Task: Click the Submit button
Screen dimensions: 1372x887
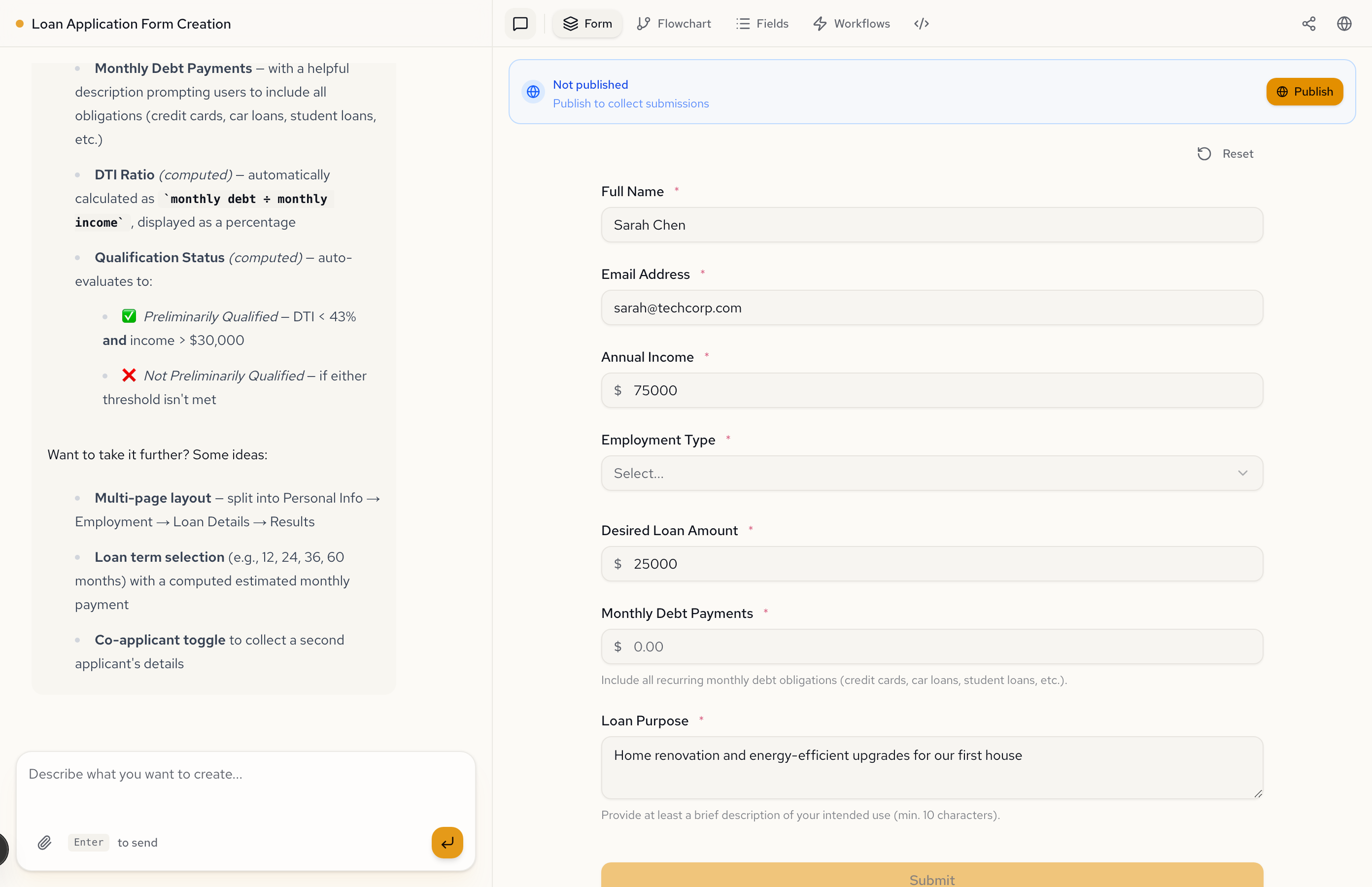Action: (x=932, y=877)
